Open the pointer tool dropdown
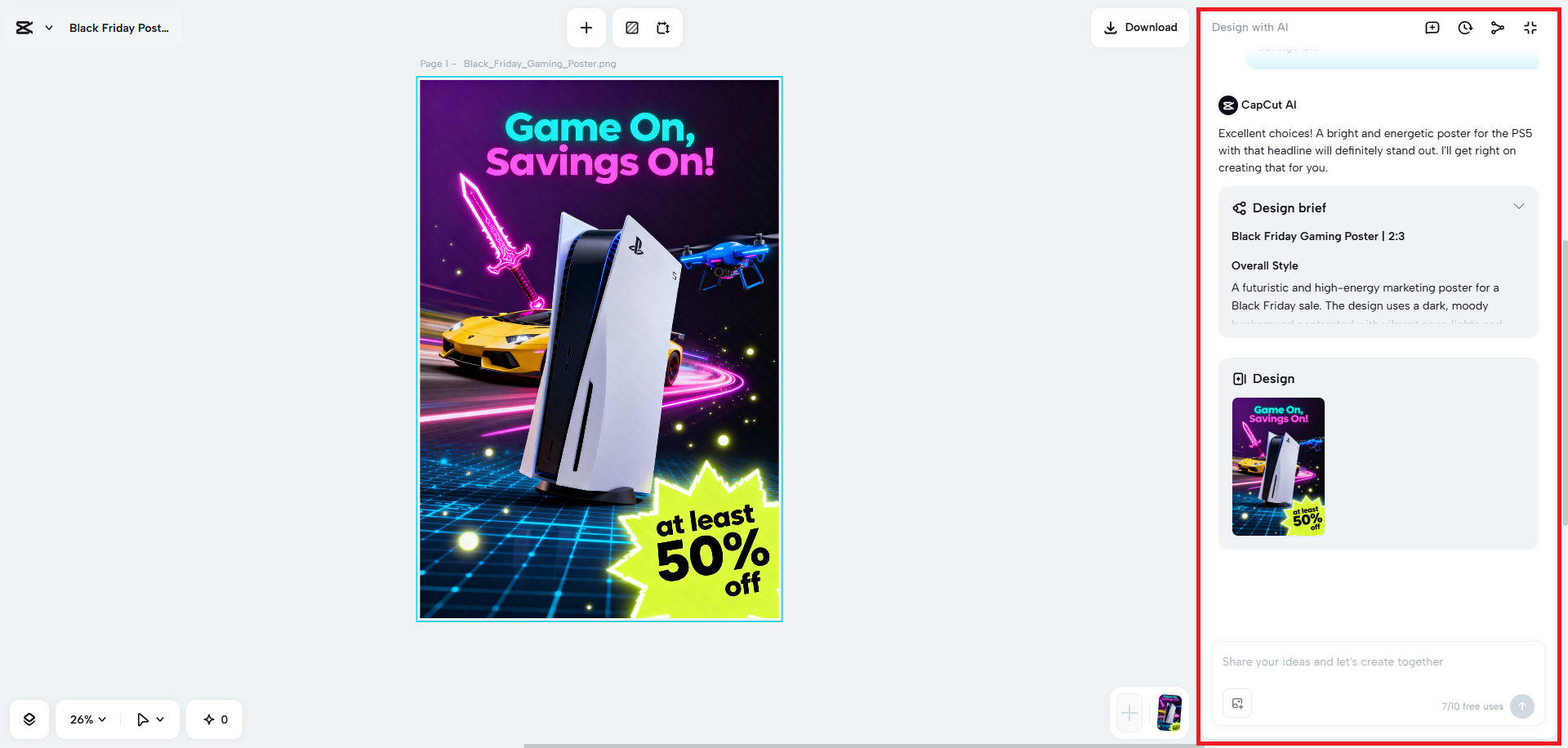Screen dimensions: 1568x748 click(x=150, y=719)
